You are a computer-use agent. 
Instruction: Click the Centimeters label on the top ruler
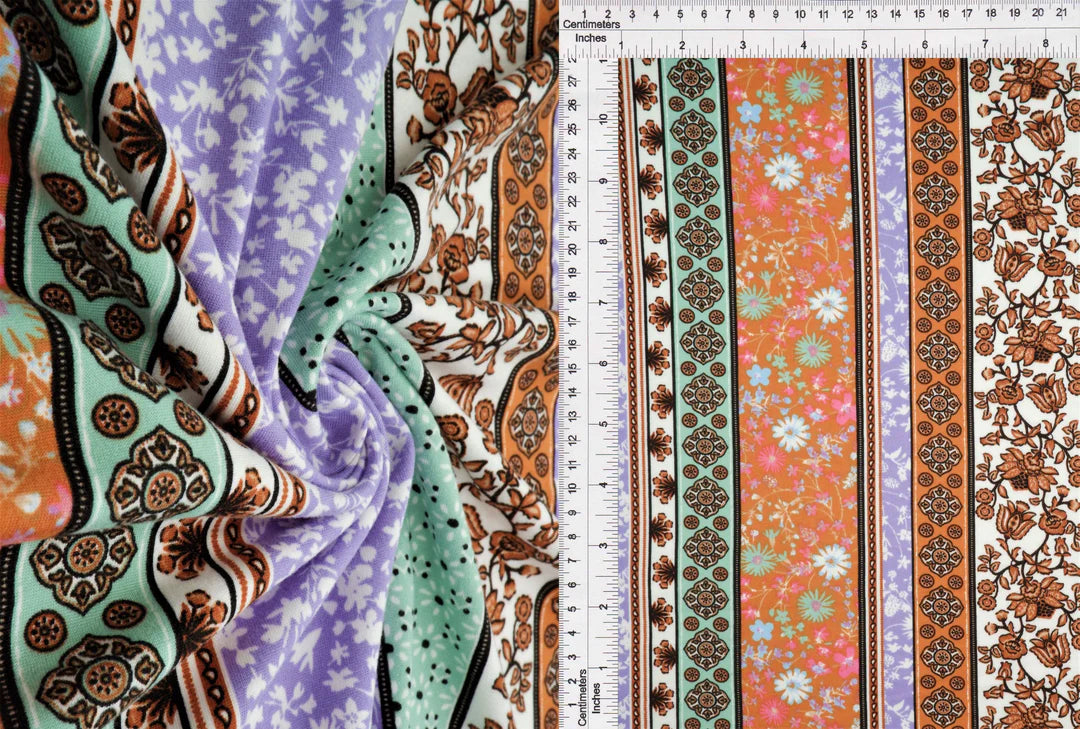(591, 23)
